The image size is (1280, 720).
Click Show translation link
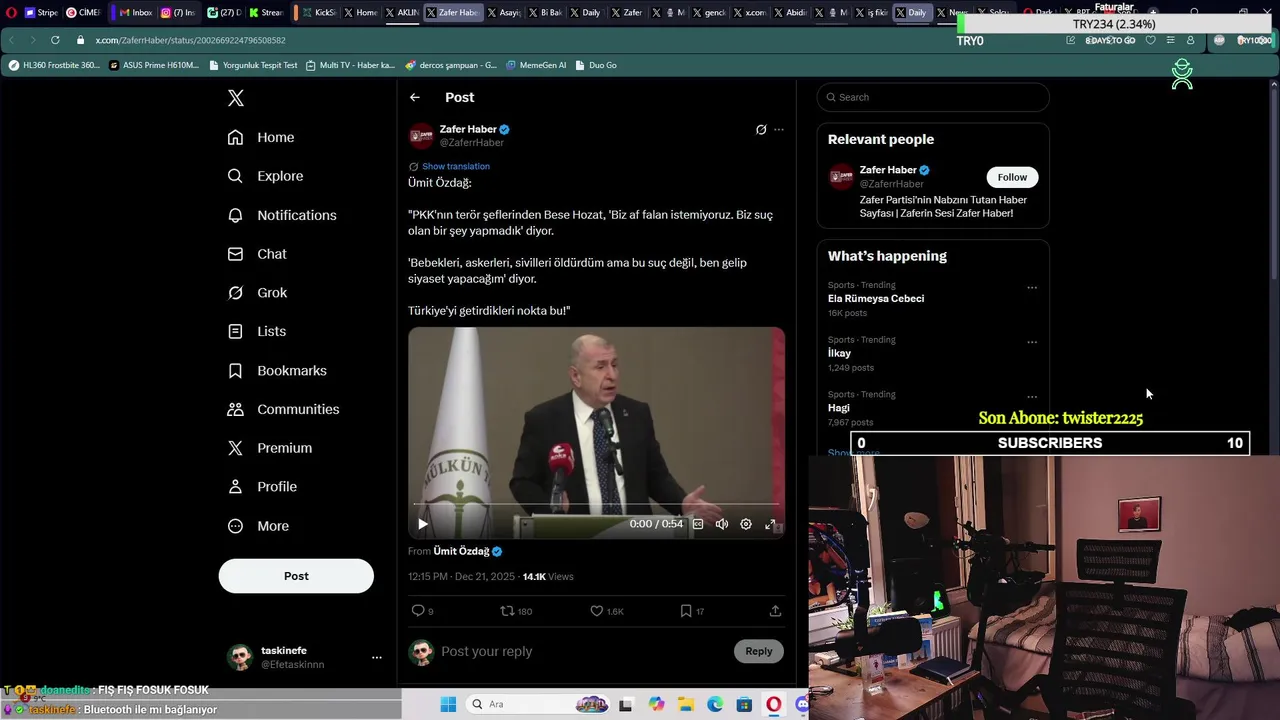tap(456, 166)
